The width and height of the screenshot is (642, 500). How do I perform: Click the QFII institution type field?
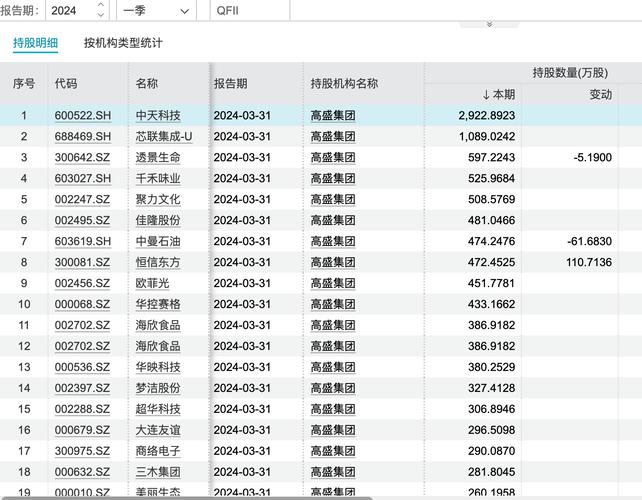tap(250, 11)
